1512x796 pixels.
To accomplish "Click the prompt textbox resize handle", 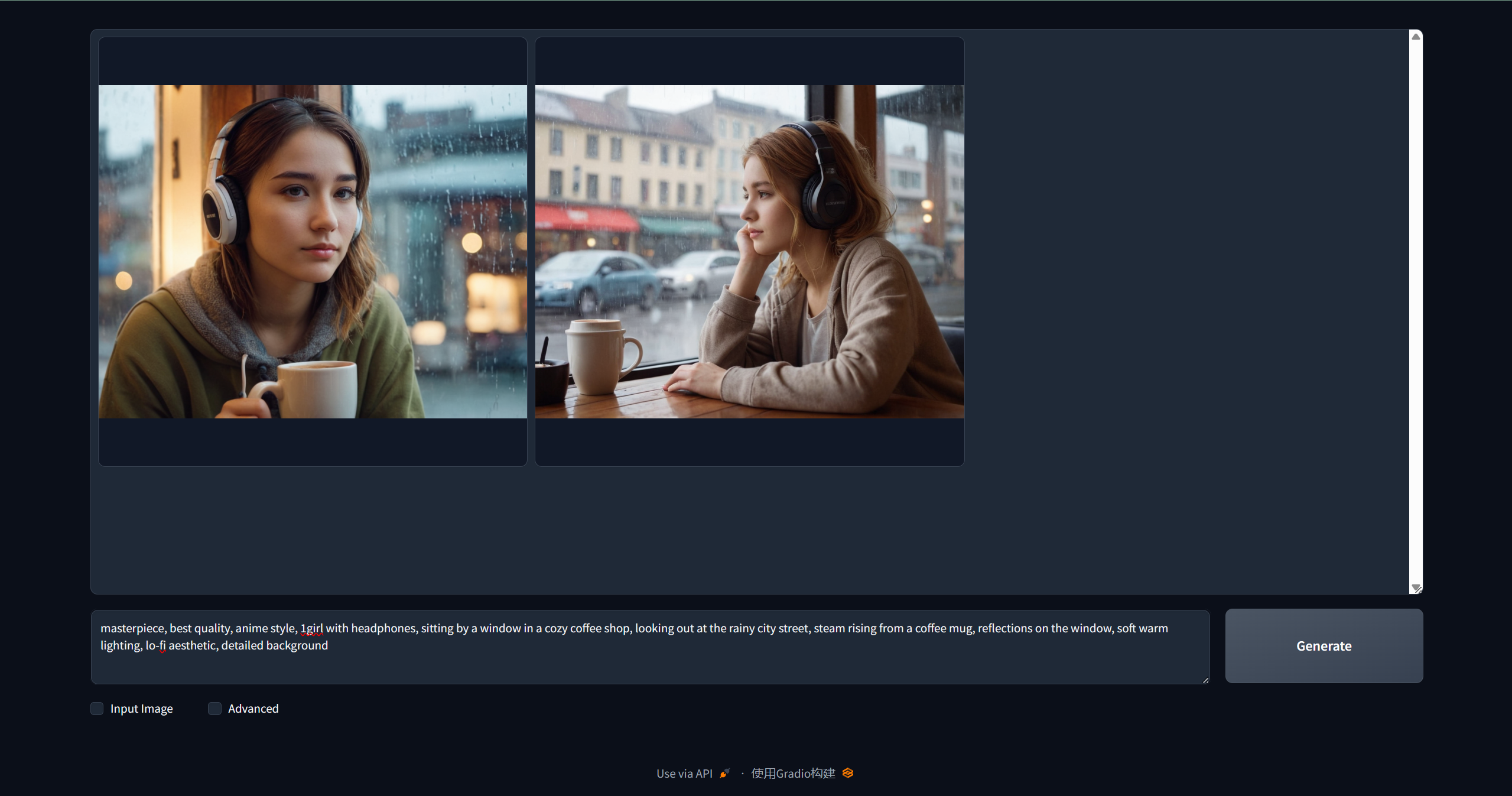I will point(1205,680).
